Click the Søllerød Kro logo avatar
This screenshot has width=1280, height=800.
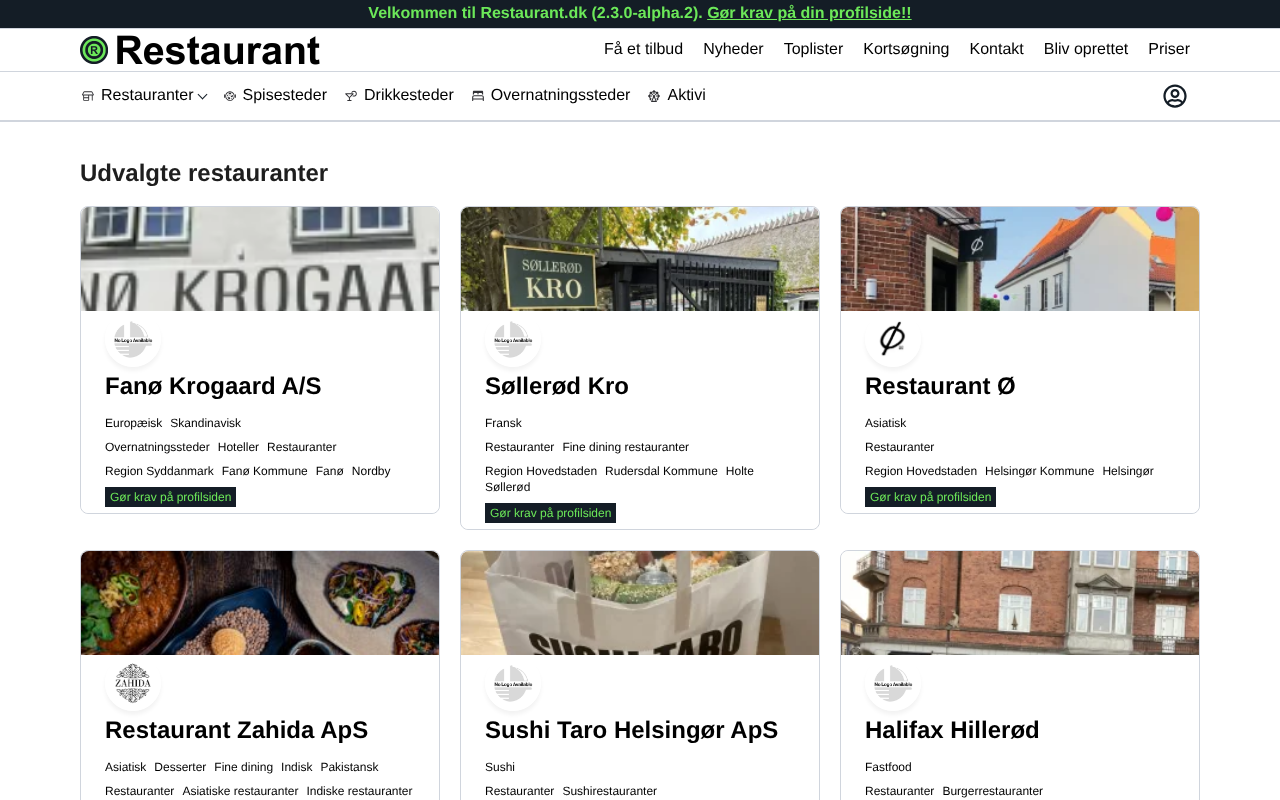pyautogui.click(x=513, y=340)
